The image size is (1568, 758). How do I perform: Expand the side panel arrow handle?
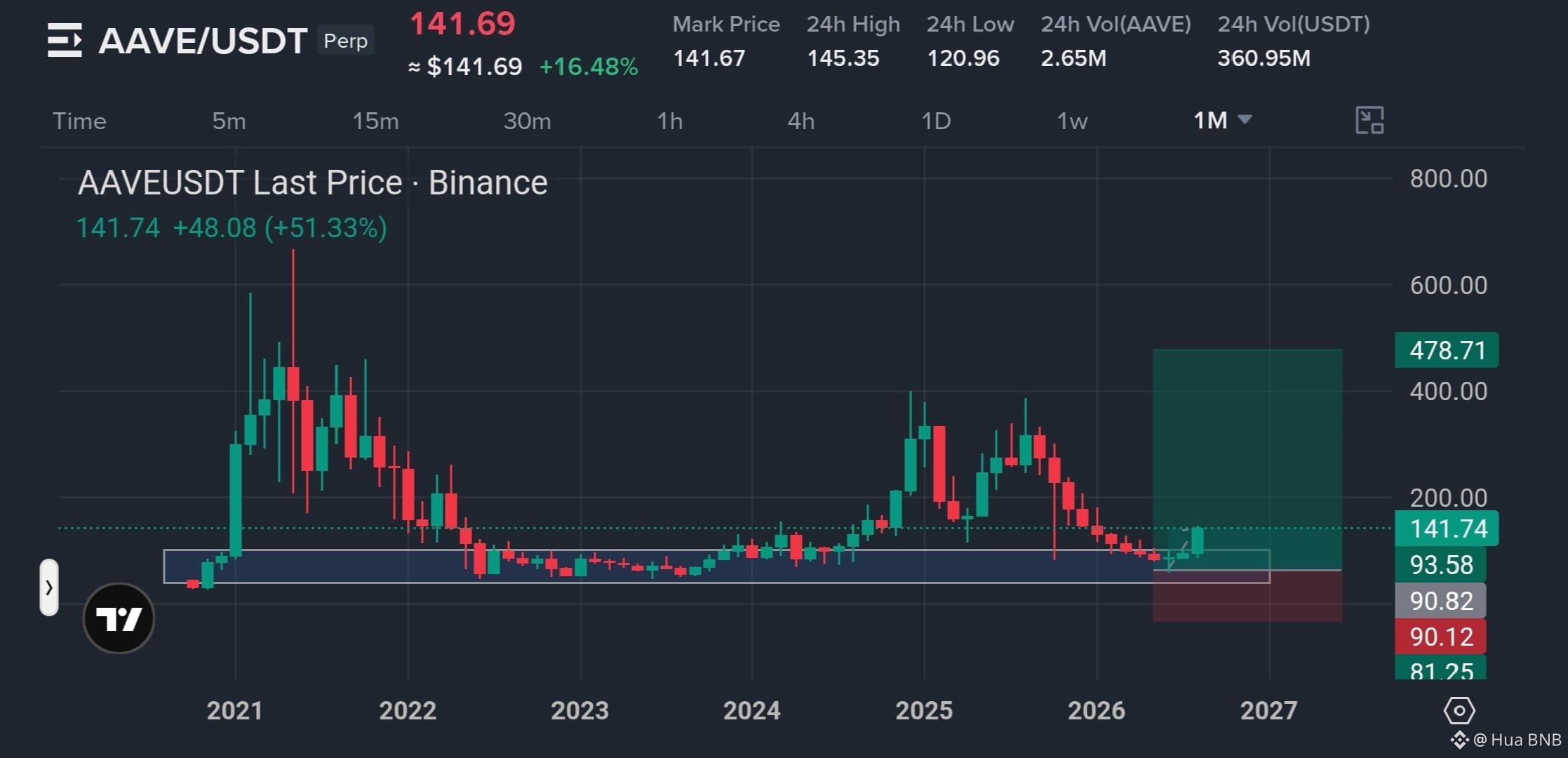point(49,587)
